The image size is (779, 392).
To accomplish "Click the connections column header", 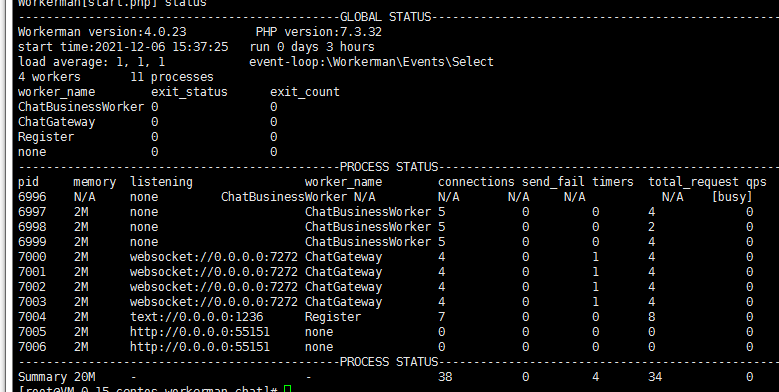I will 476,182.
